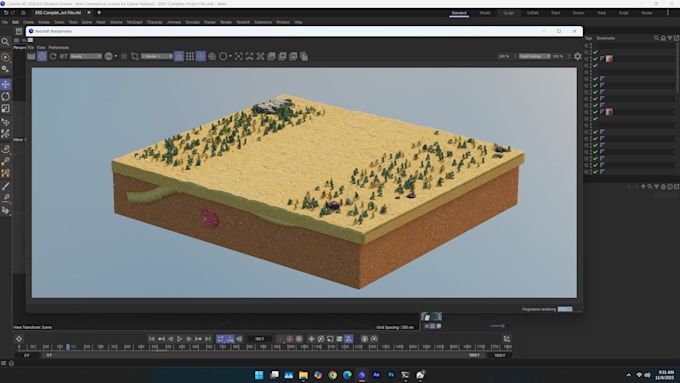Open the Redshift menu in main menu bar
This screenshot has width=680, height=383.
tap(243, 22)
